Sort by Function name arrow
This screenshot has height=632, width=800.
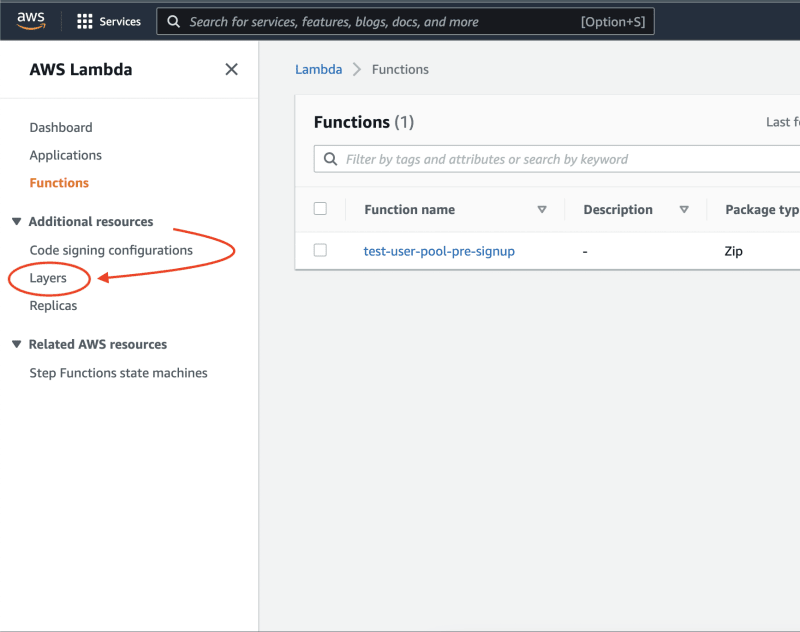pyautogui.click(x=542, y=210)
